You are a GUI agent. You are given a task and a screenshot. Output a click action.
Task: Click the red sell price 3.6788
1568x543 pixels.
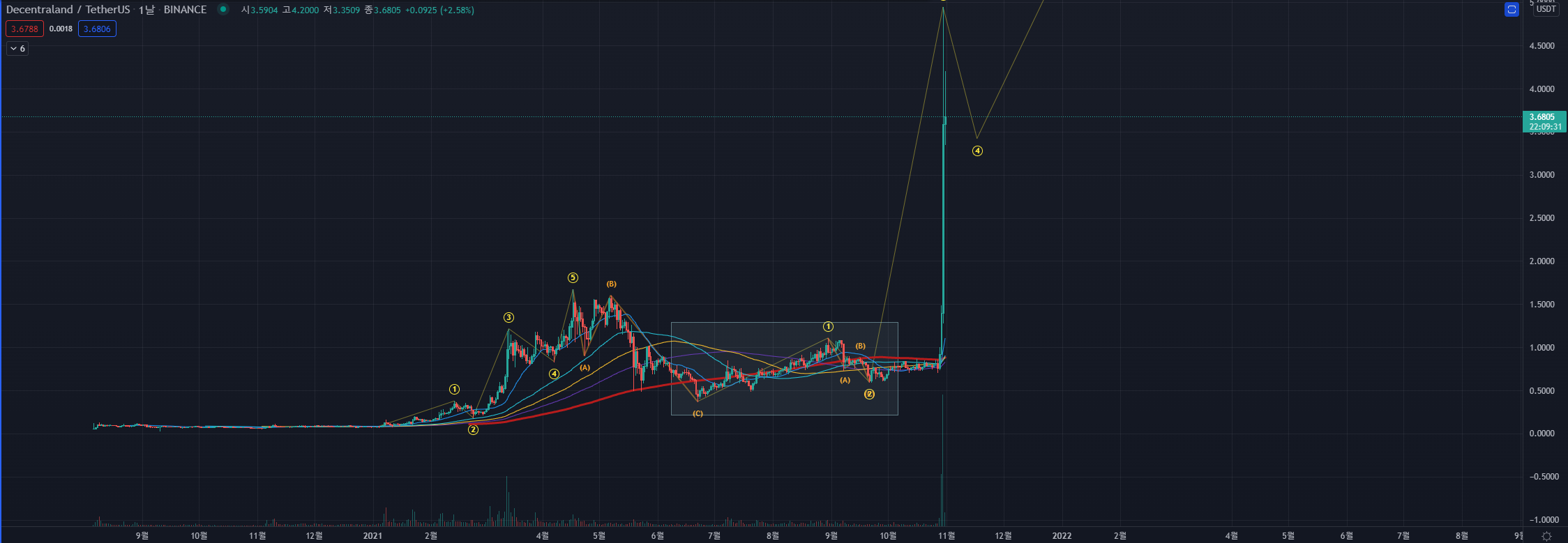click(x=24, y=29)
